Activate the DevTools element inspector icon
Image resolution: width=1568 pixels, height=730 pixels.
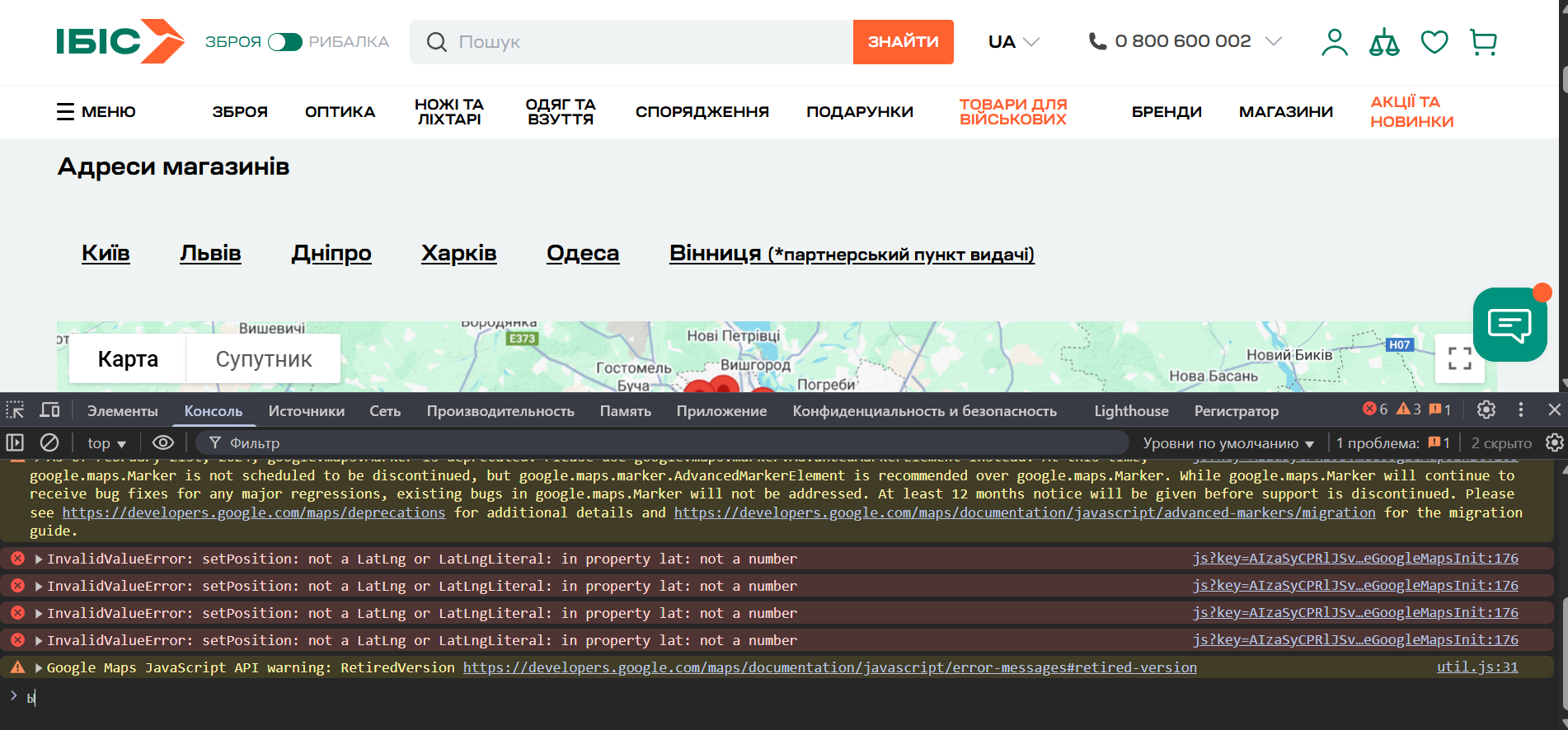tap(15, 410)
